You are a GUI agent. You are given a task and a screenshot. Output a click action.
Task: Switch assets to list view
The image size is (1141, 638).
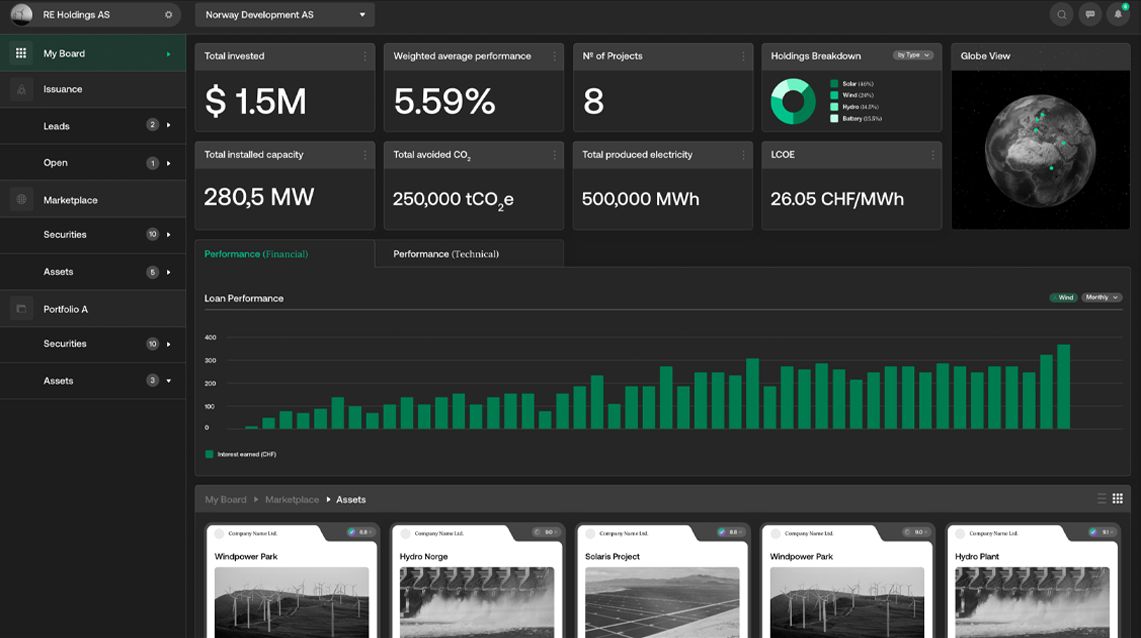pos(1102,499)
